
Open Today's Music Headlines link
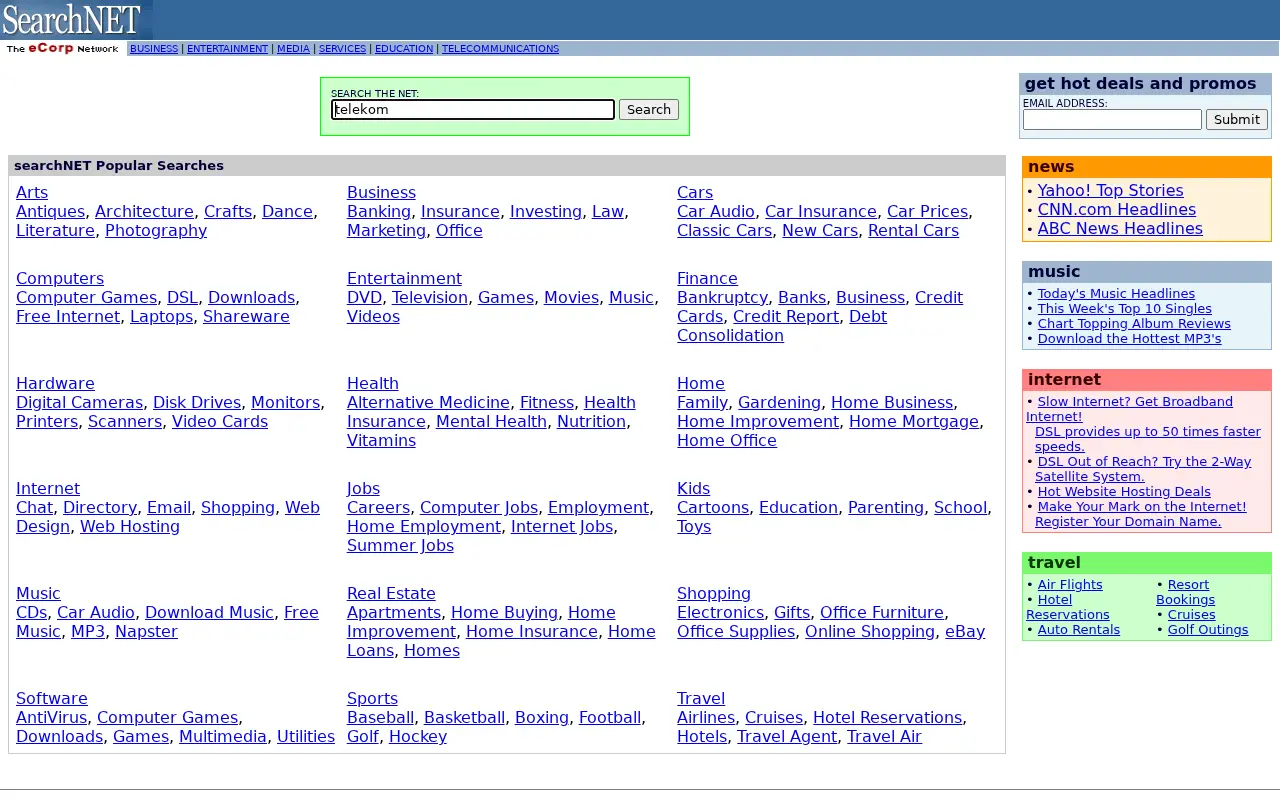[x=1116, y=294]
